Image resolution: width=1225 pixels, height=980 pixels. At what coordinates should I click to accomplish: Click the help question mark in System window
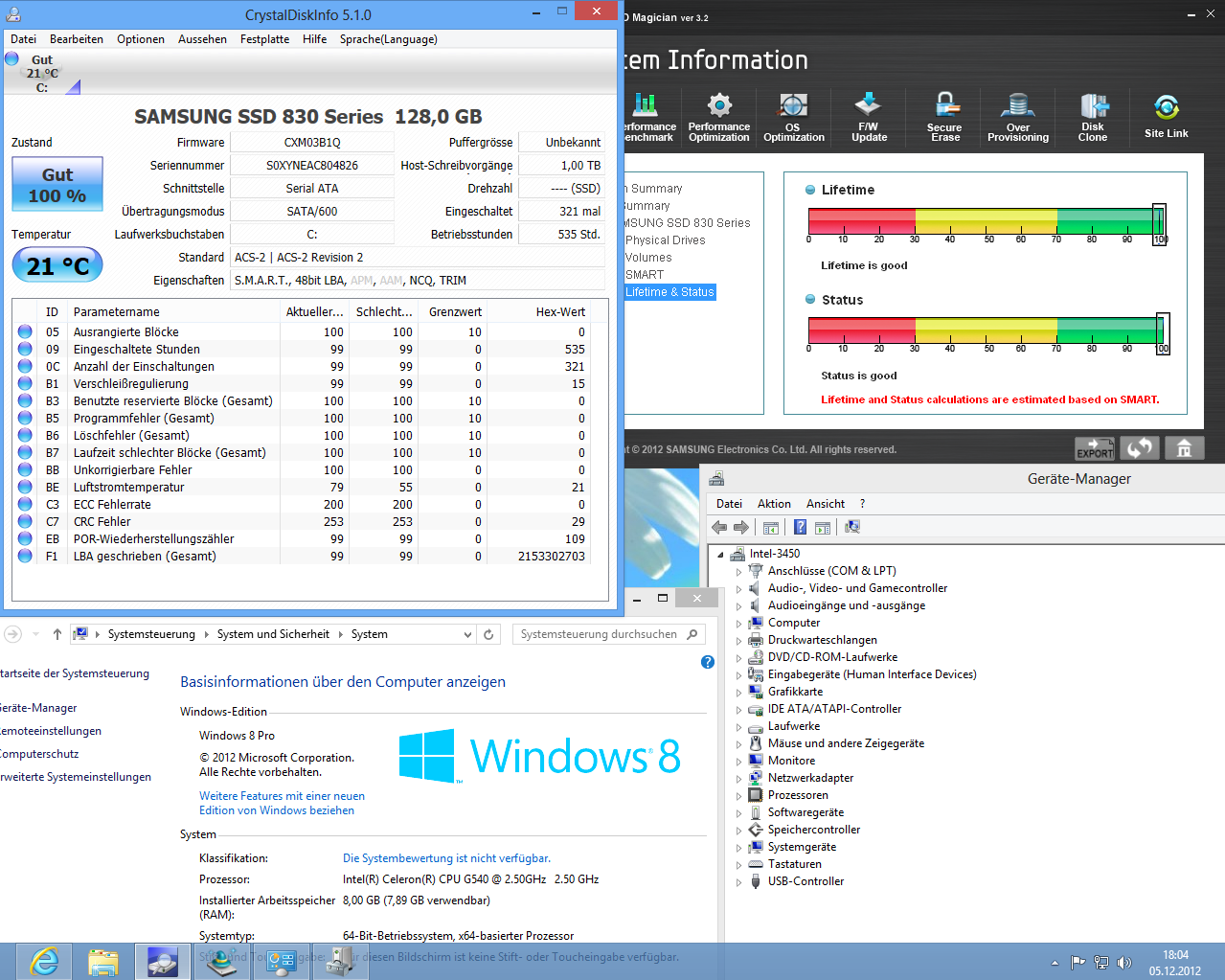708,662
